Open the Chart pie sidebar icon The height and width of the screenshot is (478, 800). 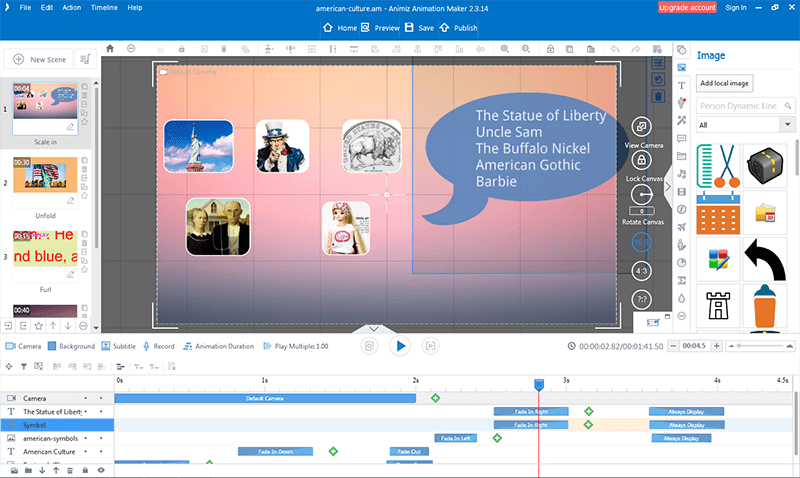(x=682, y=263)
